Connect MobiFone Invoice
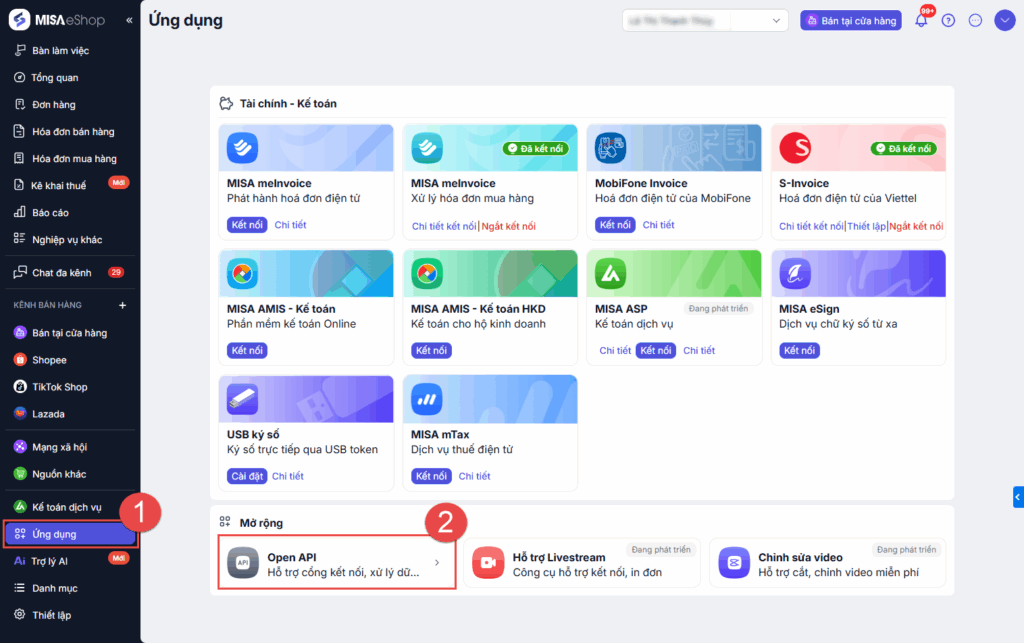 tap(616, 225)
